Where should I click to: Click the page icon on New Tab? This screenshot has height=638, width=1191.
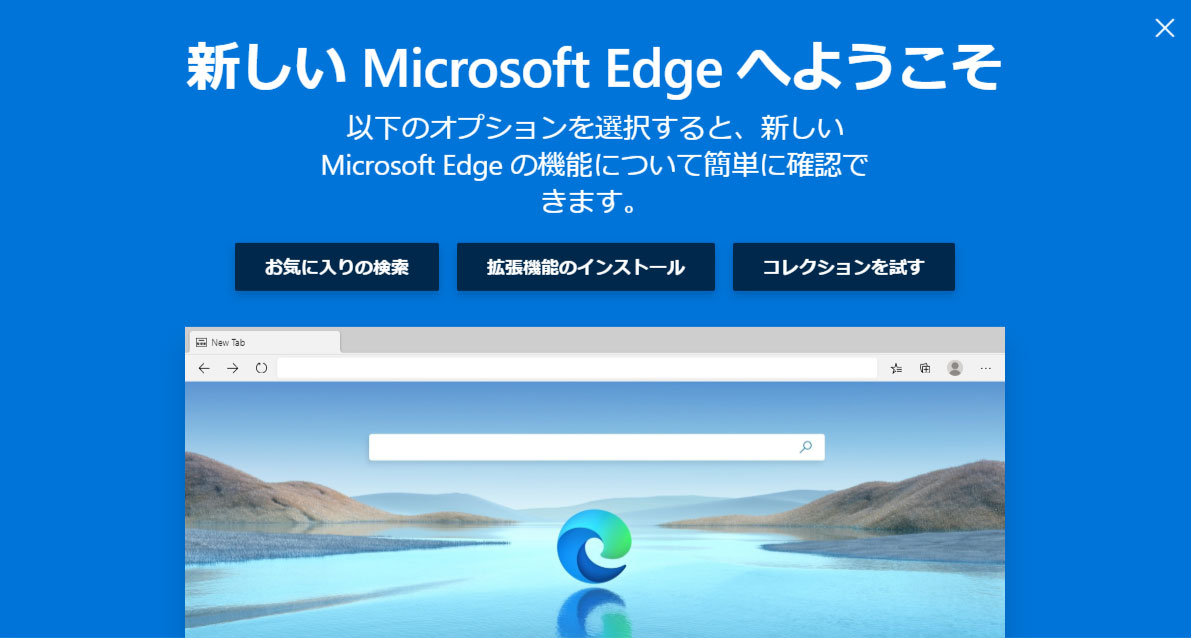point(201,343)
